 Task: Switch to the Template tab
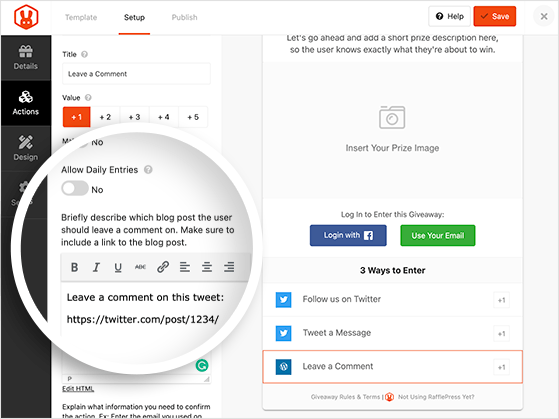81,17
